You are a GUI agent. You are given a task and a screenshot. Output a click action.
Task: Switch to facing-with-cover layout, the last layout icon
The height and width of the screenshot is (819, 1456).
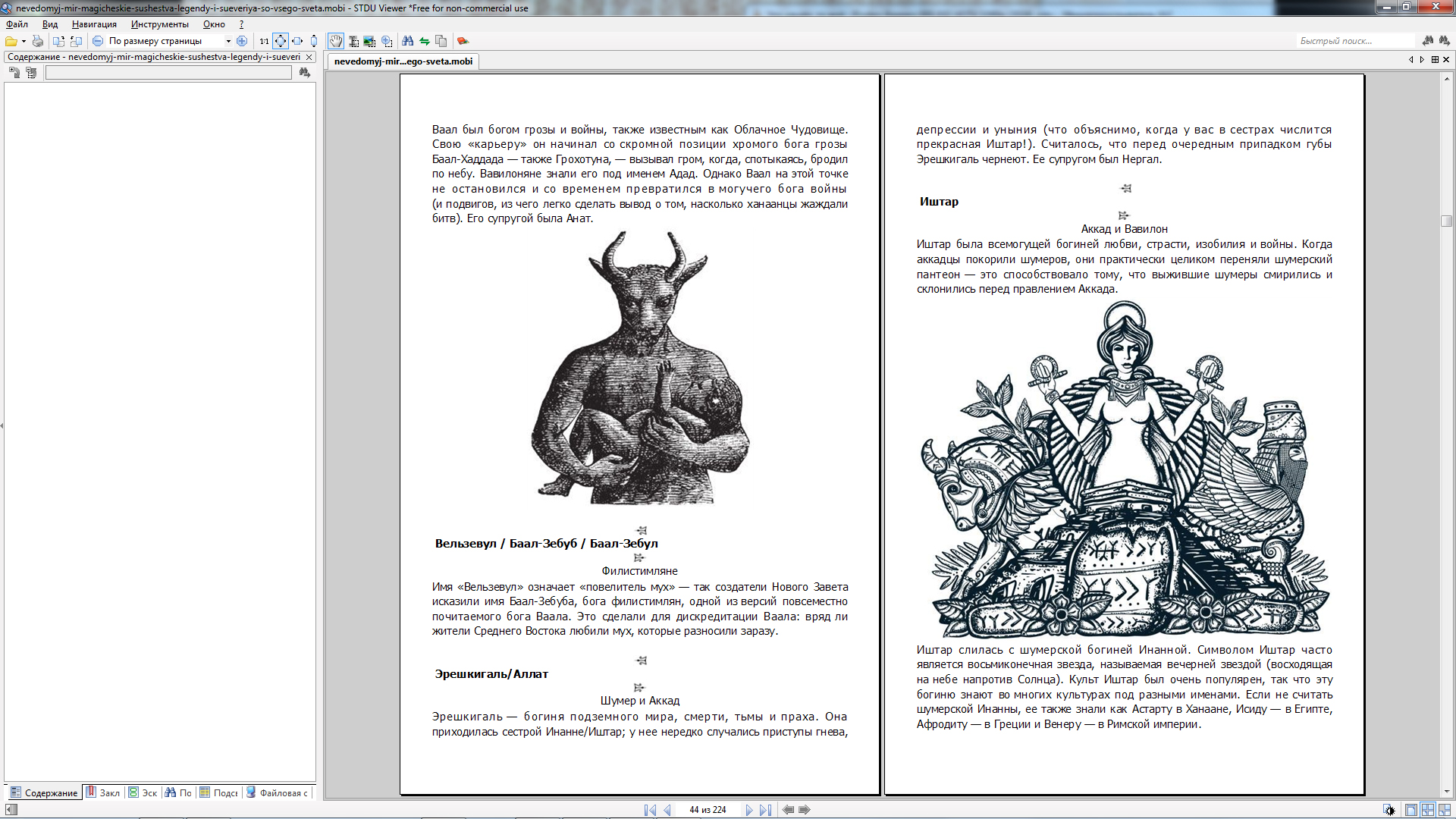click(x=1445, y=810)
